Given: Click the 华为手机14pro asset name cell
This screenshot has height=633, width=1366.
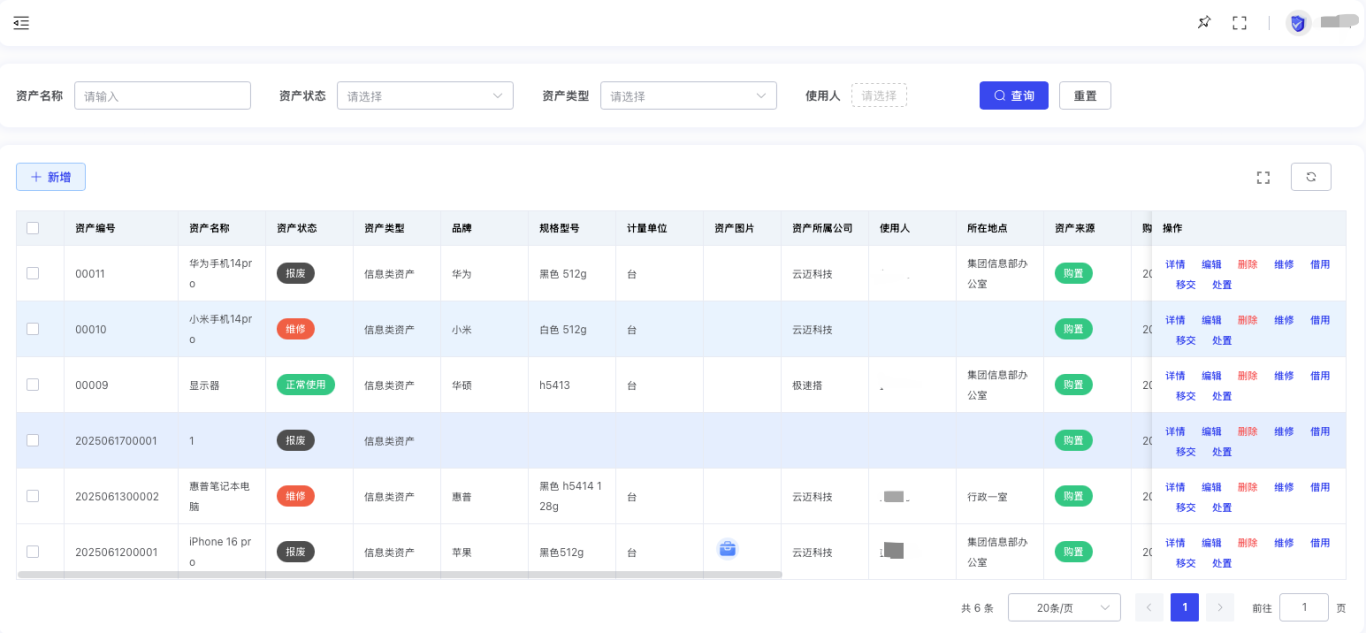Looking at the screenshot, I should click(221, 273).
